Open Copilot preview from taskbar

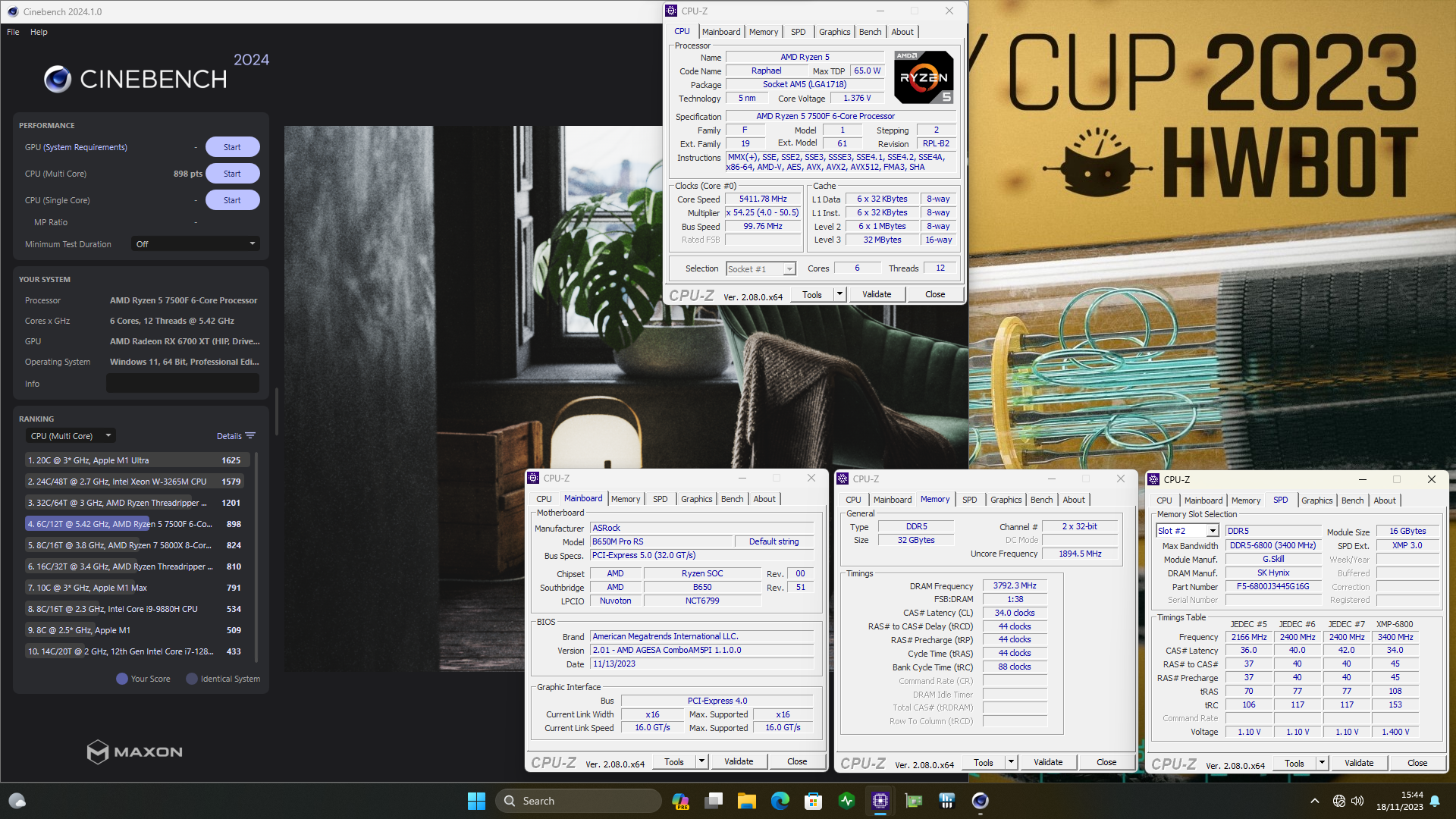click(680, 801)
